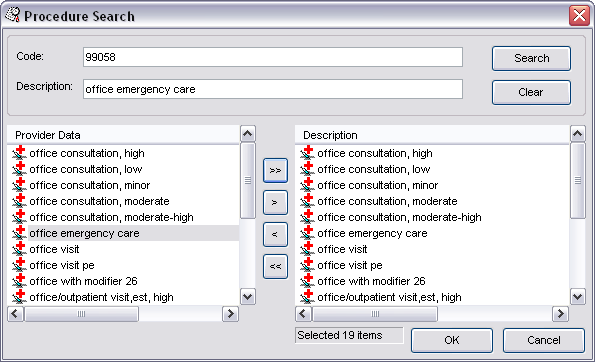Click Provider Data horizontal scrollbar thumb
The width and height of the screenshot is (595, 362).
[x=81, y=314]
